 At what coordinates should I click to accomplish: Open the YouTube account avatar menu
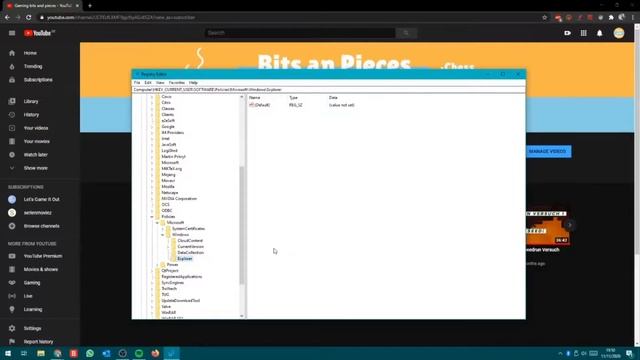619,33
